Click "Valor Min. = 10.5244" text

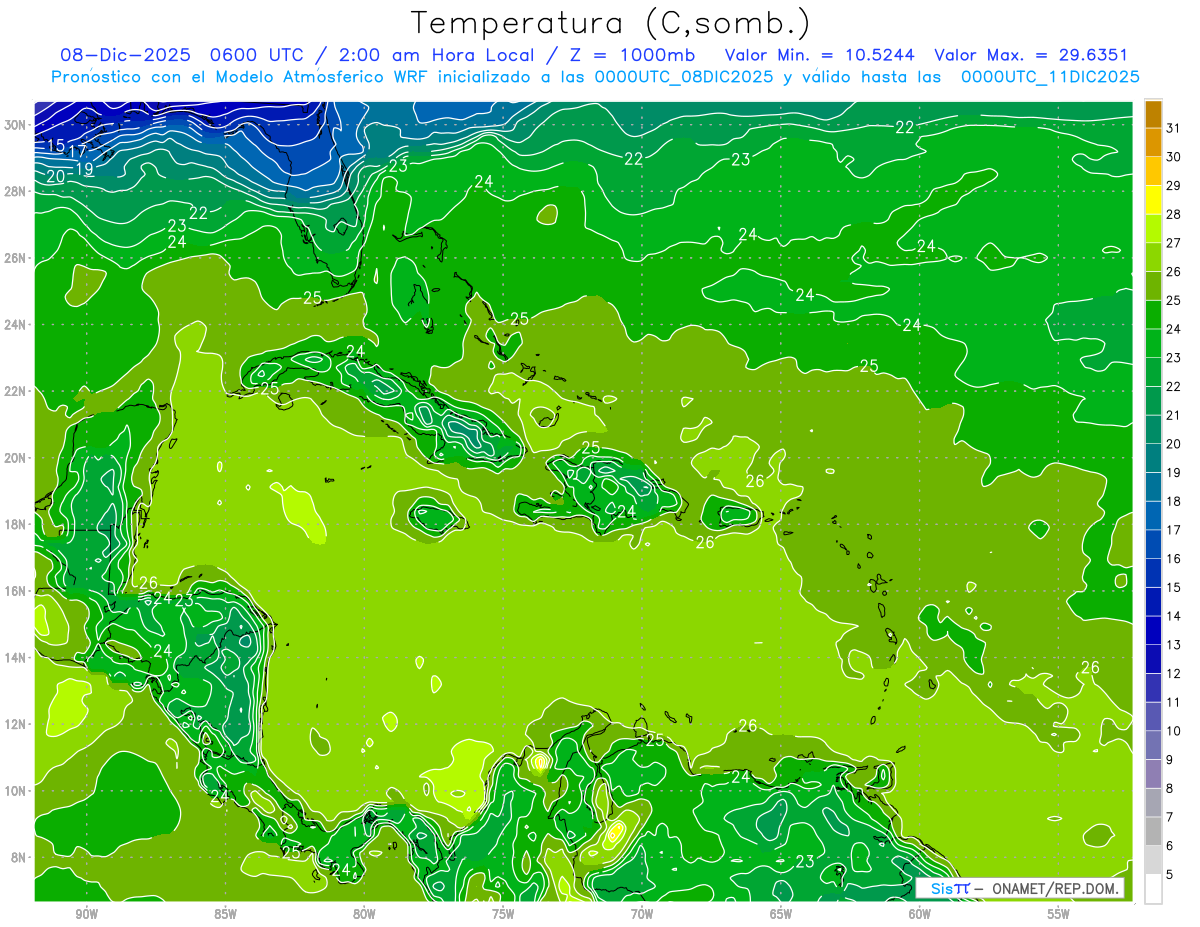click(x=819, y=55)
